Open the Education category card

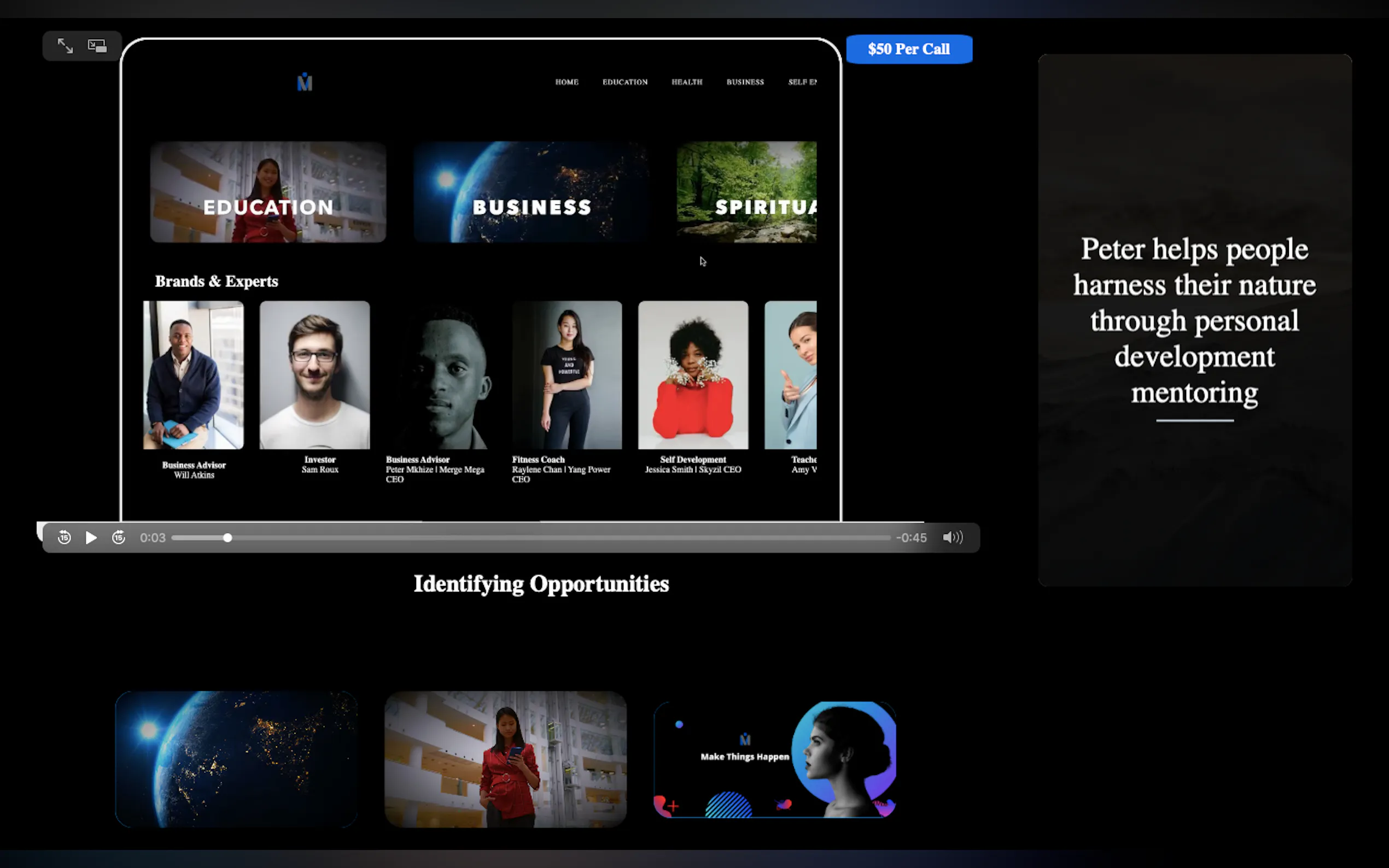(x=267, y=192)
